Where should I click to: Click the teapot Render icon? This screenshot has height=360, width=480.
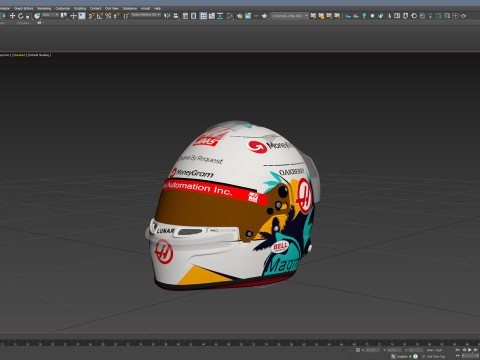tap(265, 16)
